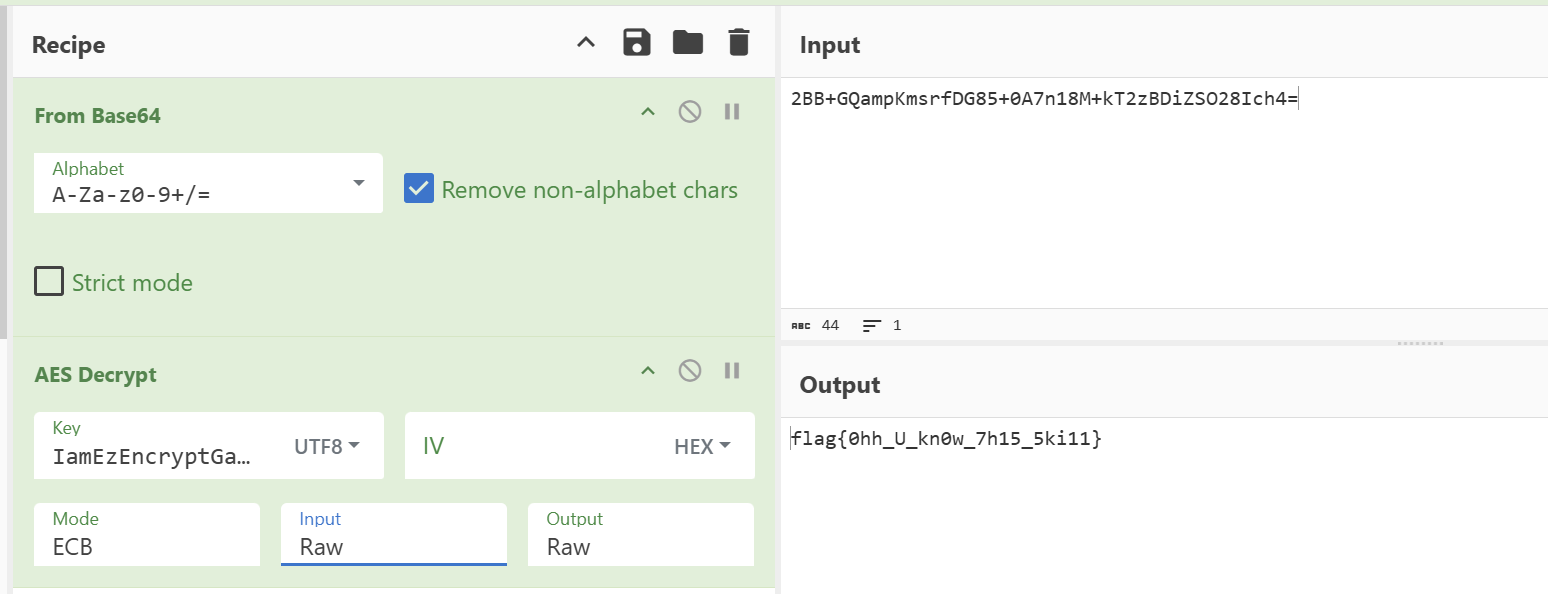
Task: Click the Save recipe floppy icon
Action: coord(637,42)
